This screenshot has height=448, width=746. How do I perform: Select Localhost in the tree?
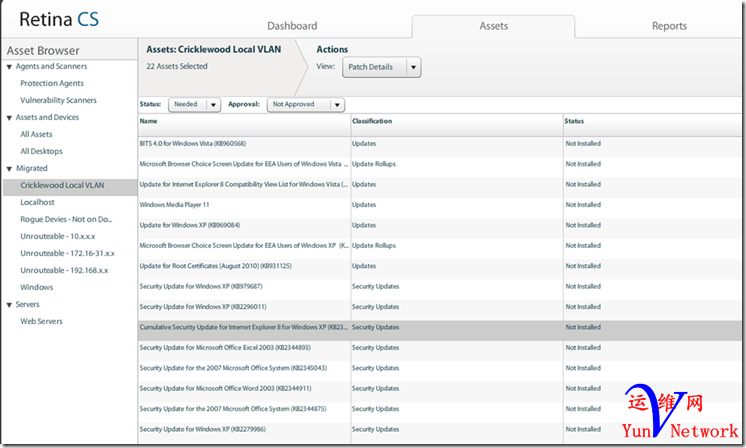tap(37, 203)
